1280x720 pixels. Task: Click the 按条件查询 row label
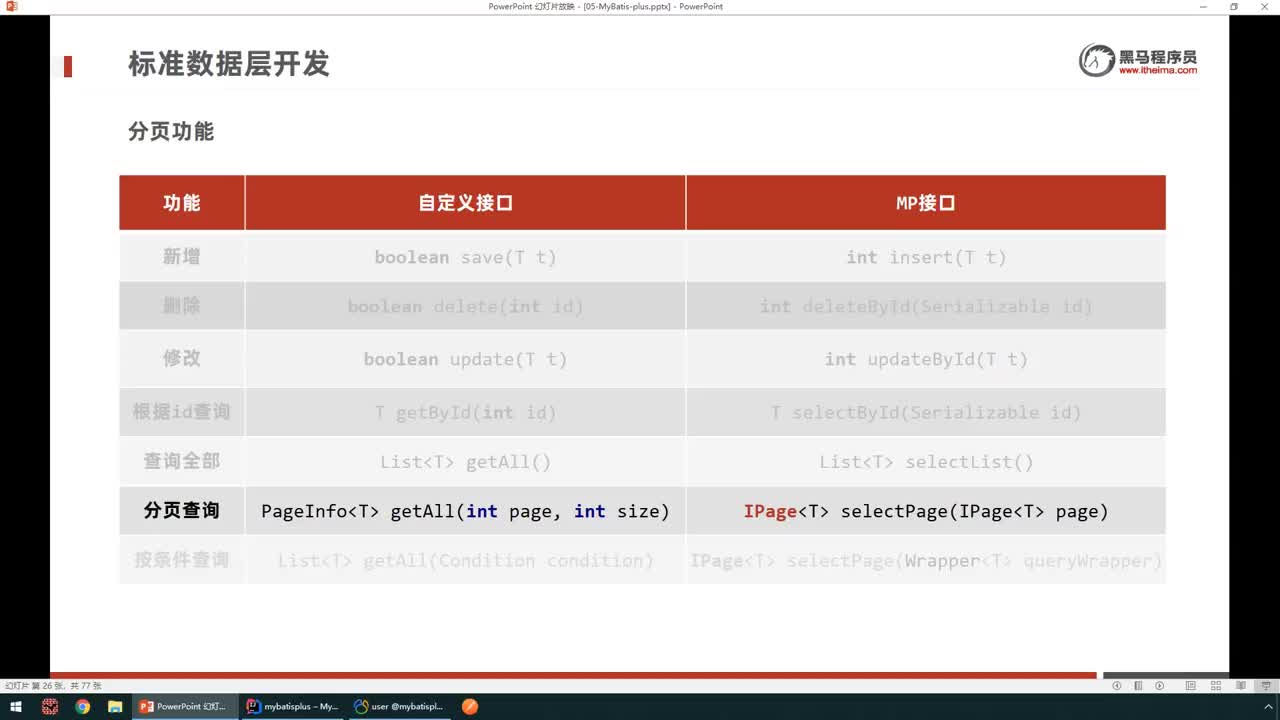tap(182, 560)
